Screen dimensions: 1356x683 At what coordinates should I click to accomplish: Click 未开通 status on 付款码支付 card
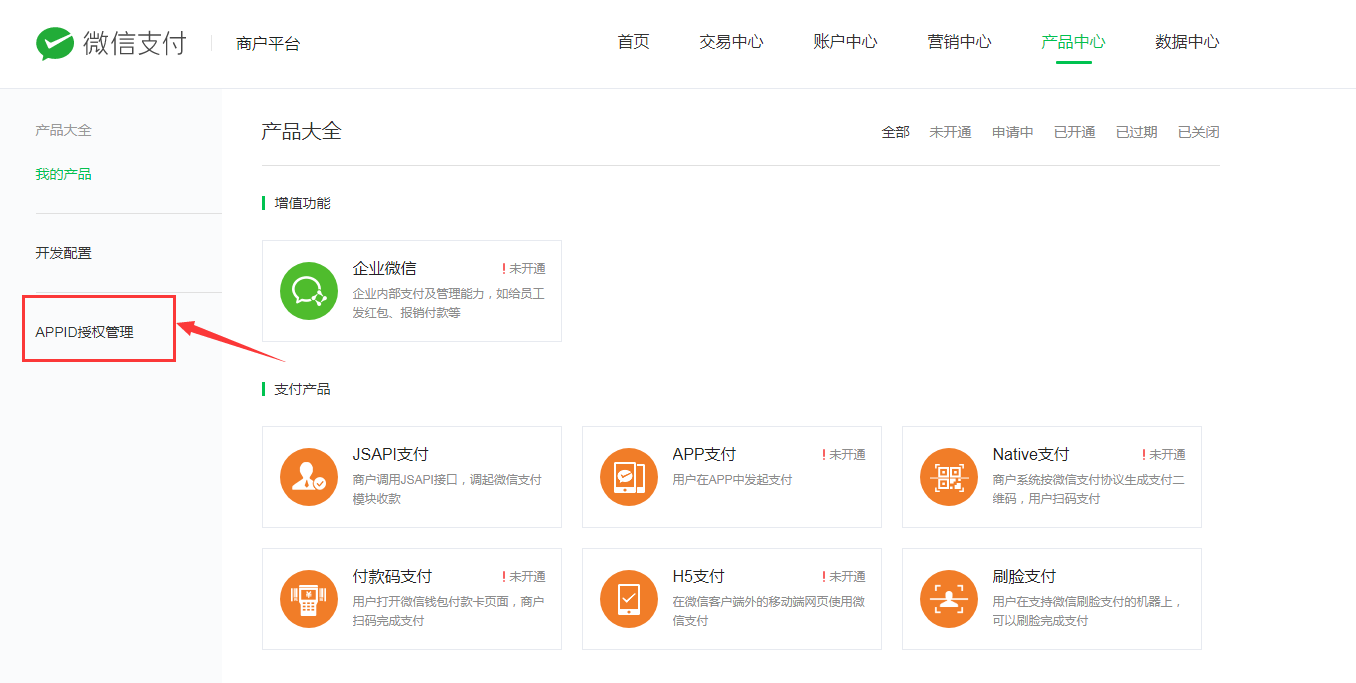(x=524, y=577)
